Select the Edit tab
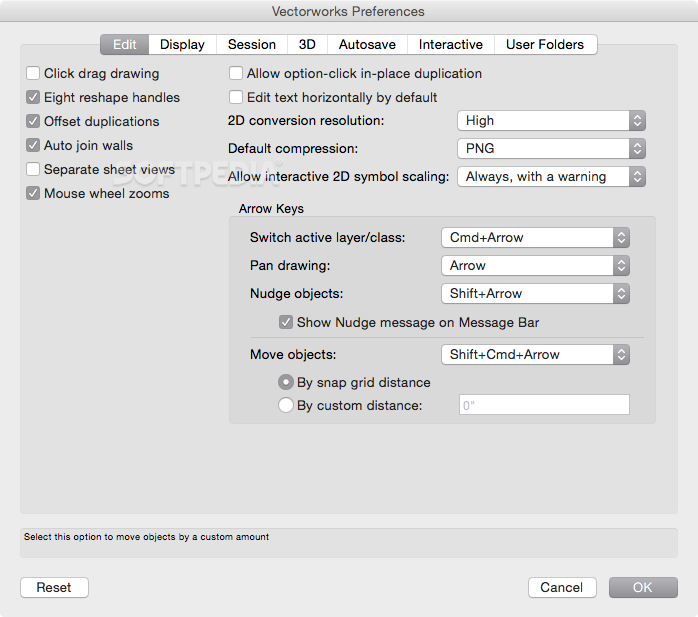 [x=125, y=45]
